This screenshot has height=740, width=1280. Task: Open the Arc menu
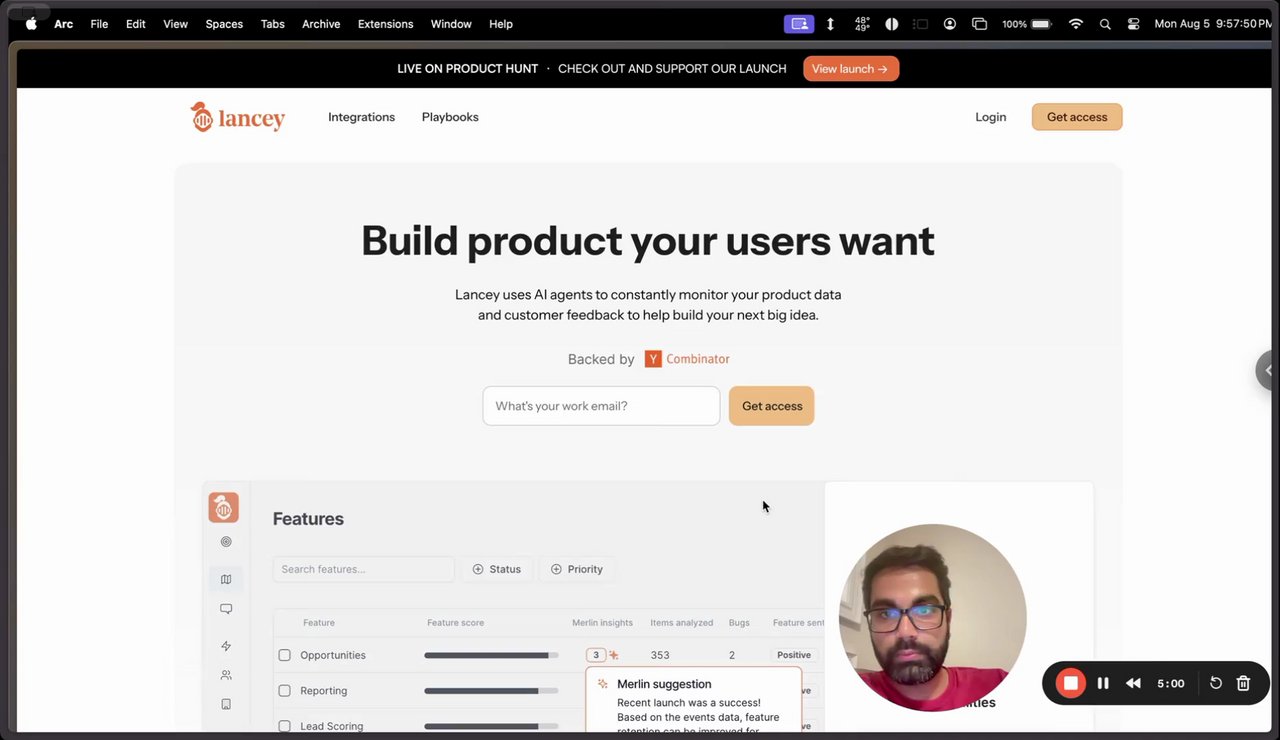pyautogui.click(x=63, y=24)
